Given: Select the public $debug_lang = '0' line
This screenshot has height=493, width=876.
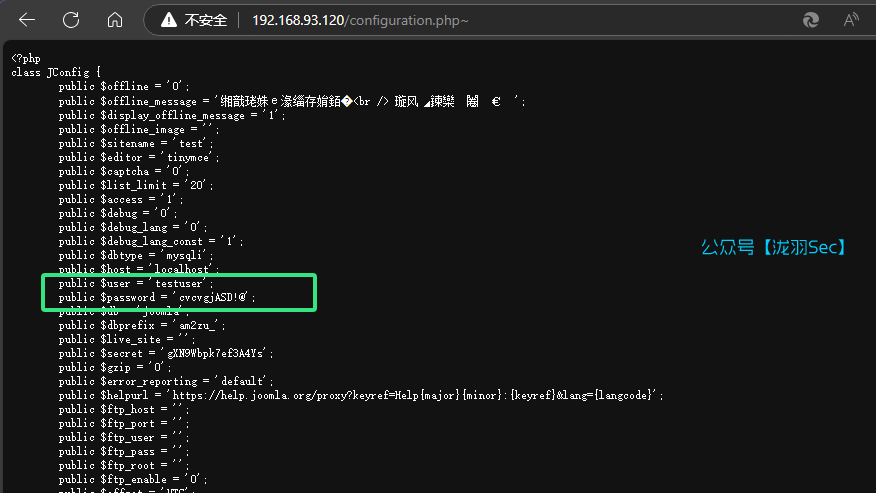Looking at the screenshot, I should tap(133, 227).
